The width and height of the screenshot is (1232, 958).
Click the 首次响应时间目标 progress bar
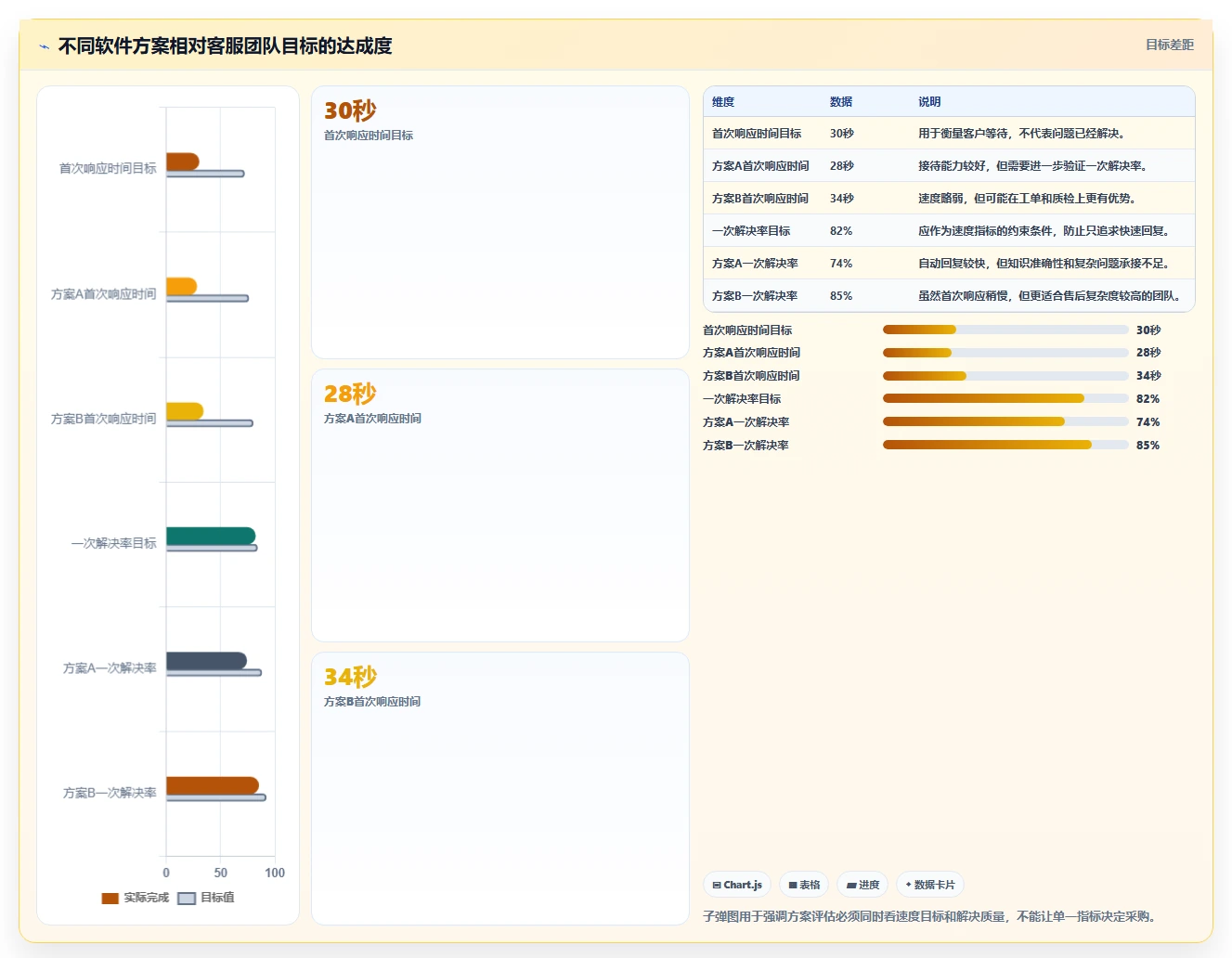click(x=1005, y=330)
